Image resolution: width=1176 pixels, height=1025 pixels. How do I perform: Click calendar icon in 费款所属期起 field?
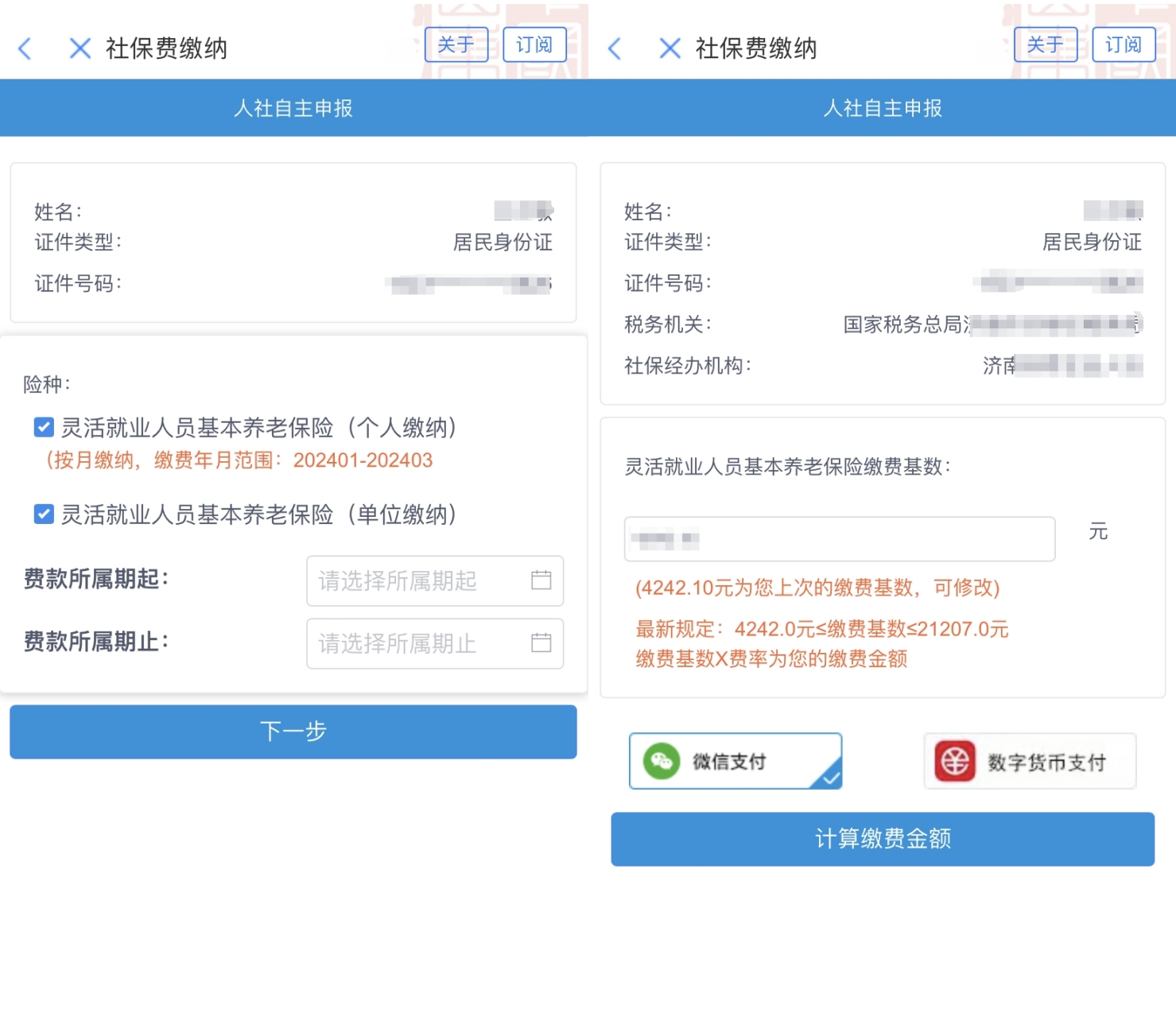(541, 580)
